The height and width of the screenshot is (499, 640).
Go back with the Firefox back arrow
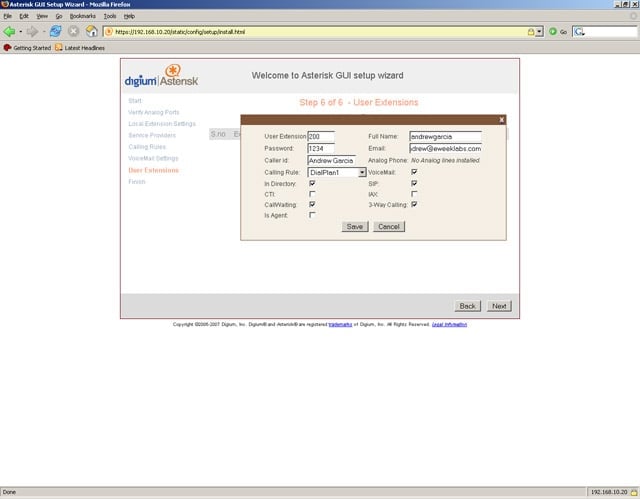point(9,31)
